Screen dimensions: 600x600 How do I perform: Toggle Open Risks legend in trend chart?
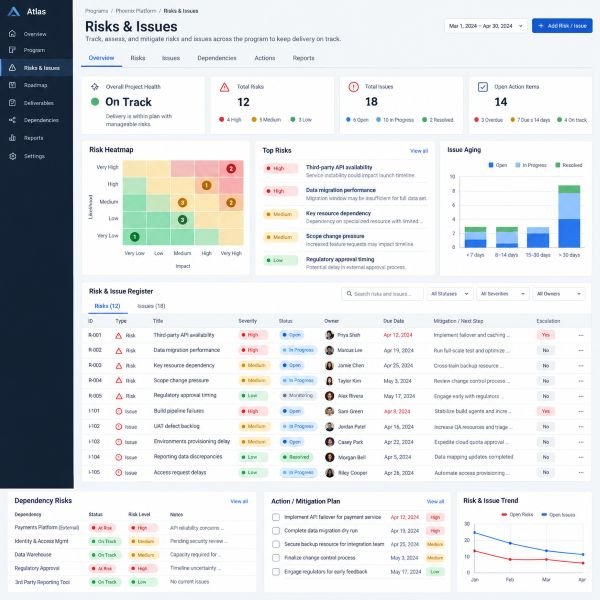(517, 515)
